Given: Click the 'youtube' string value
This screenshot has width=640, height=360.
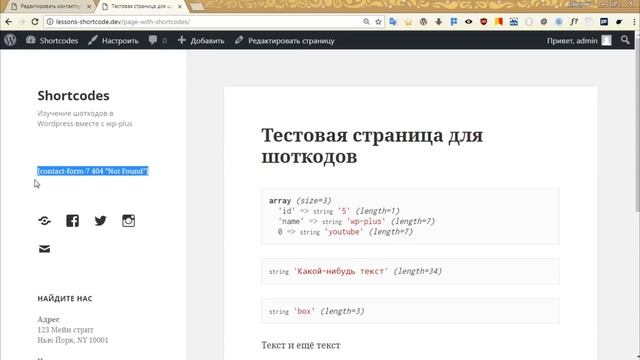Looking at the screenshot, I should click(344, 231).
